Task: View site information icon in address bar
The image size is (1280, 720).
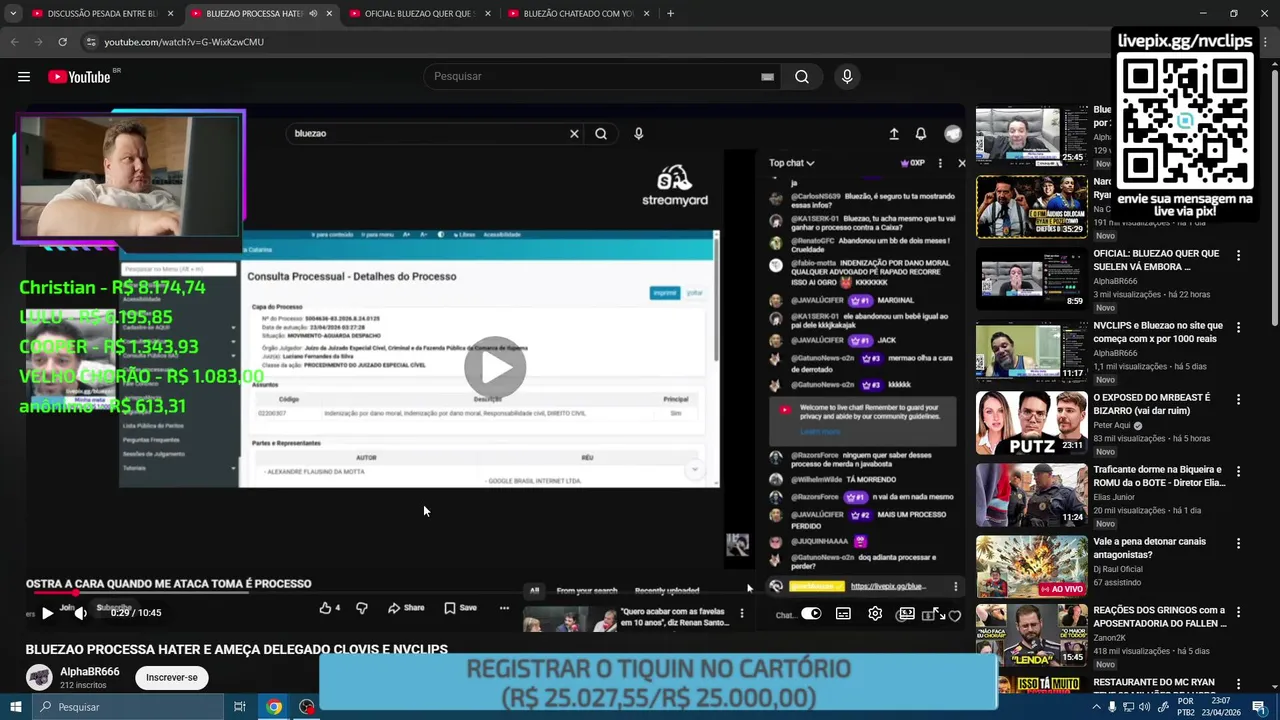Action: [x=91, y=42]
